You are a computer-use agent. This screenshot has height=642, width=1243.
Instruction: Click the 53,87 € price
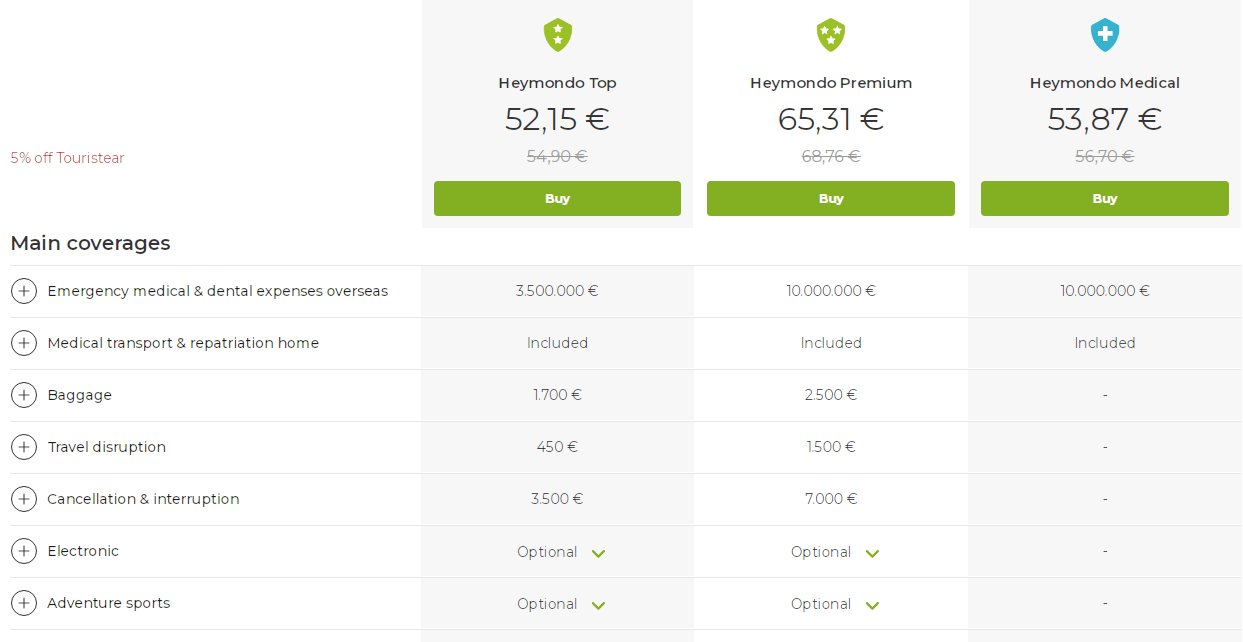click(1105, 119)
